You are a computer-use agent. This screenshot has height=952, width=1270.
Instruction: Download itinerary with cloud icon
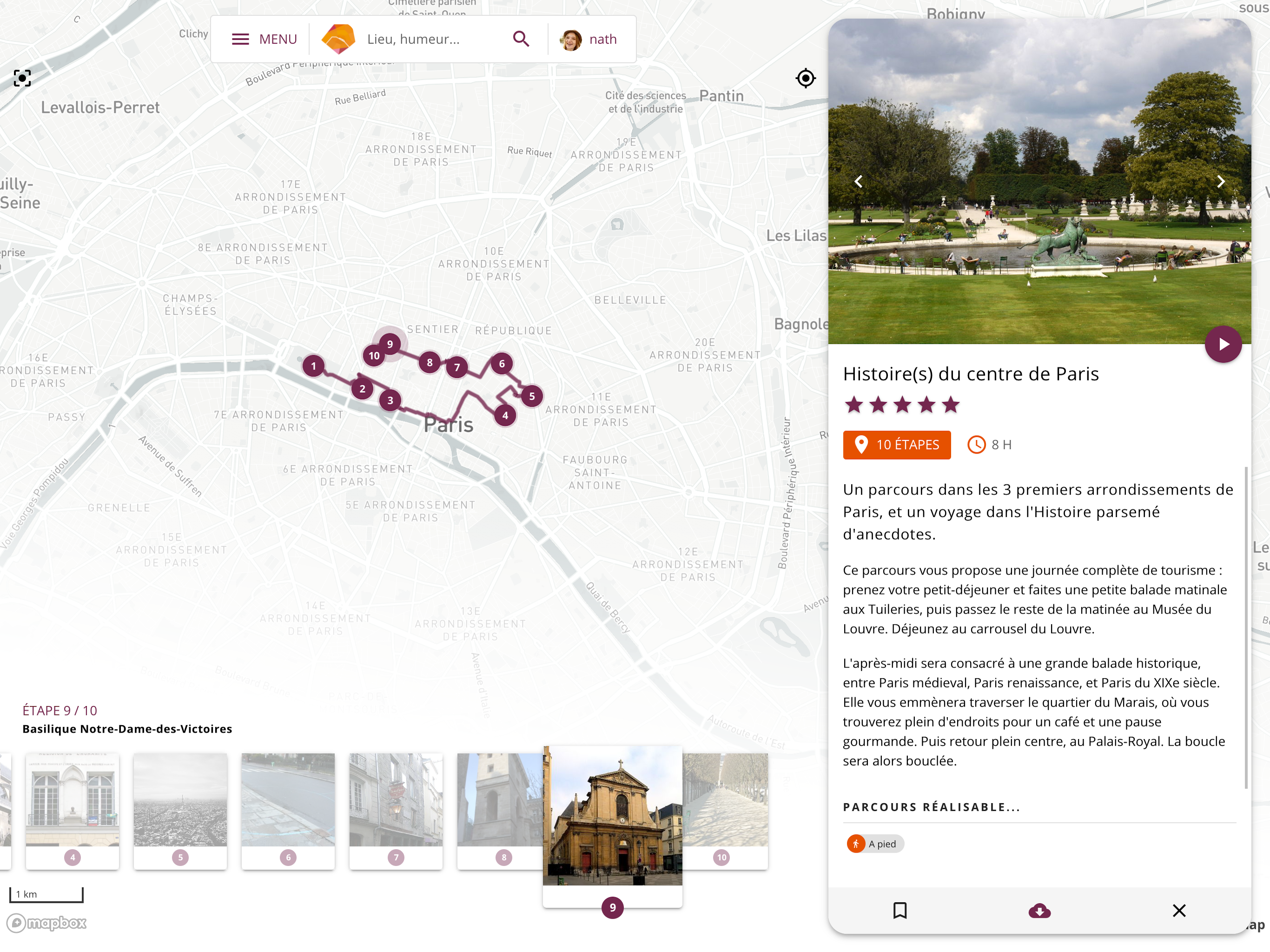[x=1039, y=911]
